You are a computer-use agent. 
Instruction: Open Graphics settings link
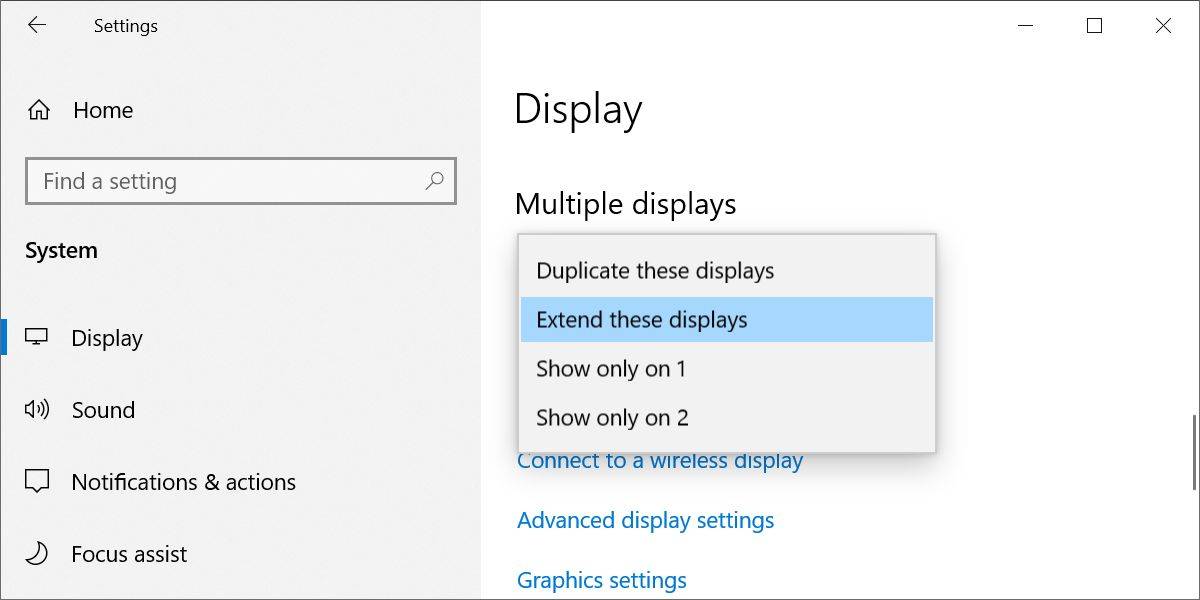(601, 580)
